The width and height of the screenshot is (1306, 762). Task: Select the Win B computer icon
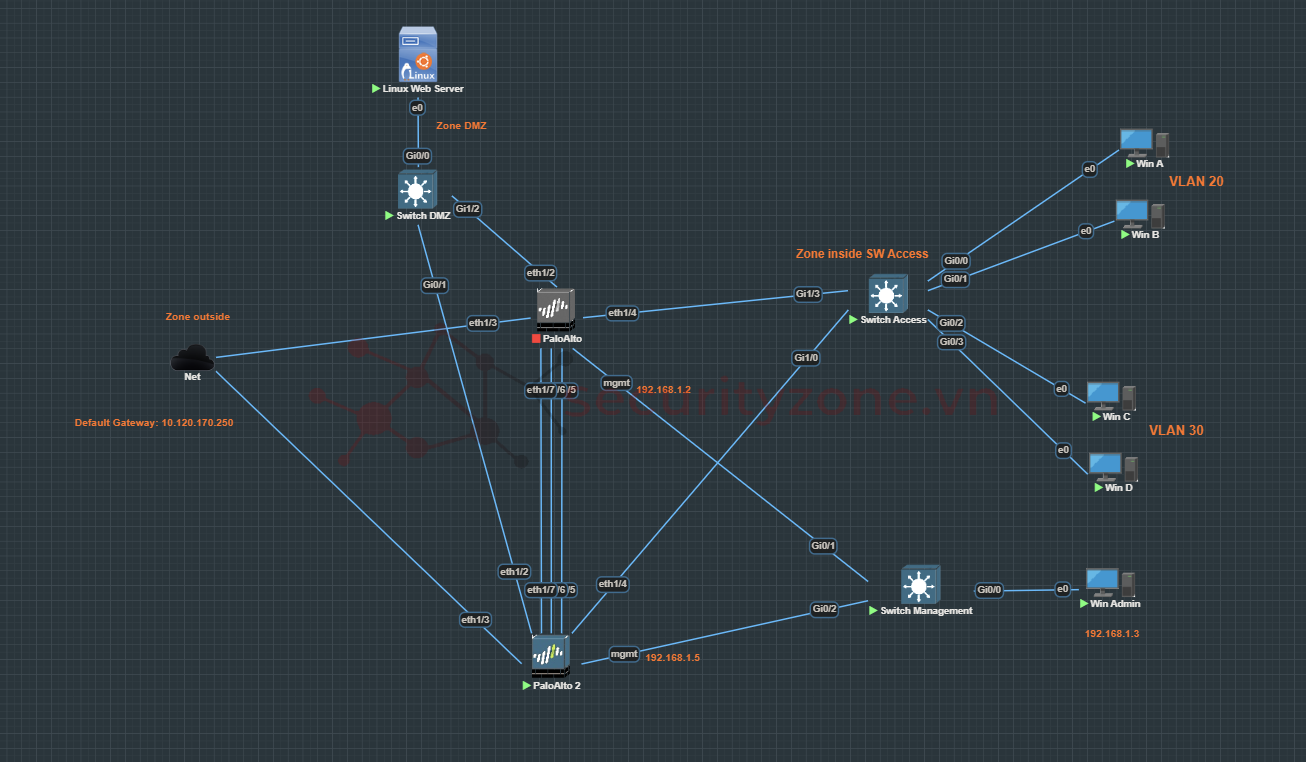pyautogui.click(x=1139, y=213)
